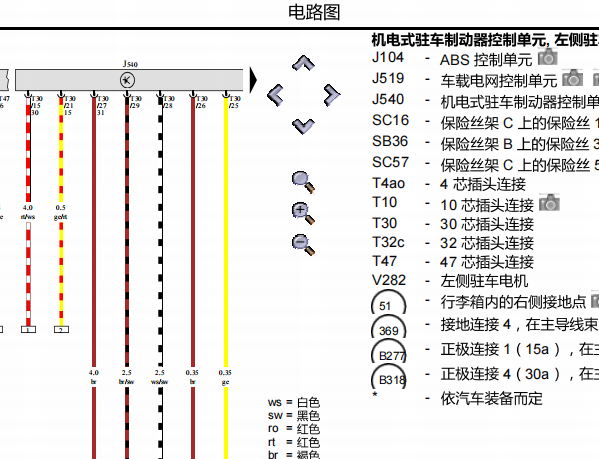Screen dimensions: 599x459
Task: Select T4ao connector code
Action: coord(389,184)
